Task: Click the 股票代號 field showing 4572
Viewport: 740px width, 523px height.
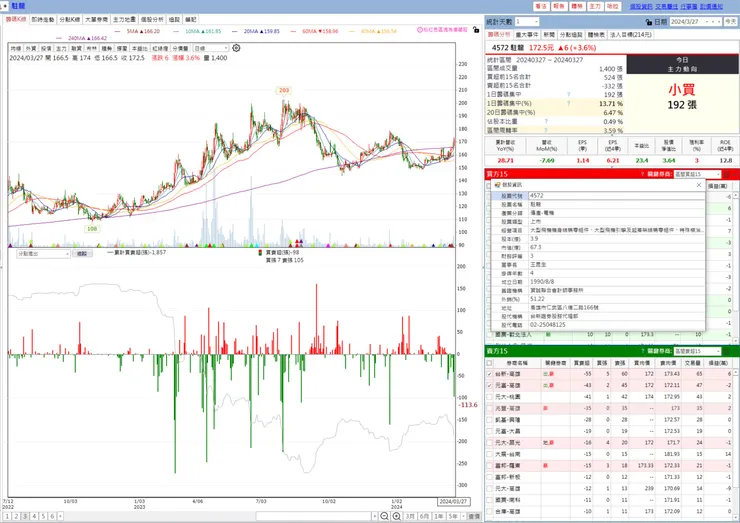Action: 616,195
